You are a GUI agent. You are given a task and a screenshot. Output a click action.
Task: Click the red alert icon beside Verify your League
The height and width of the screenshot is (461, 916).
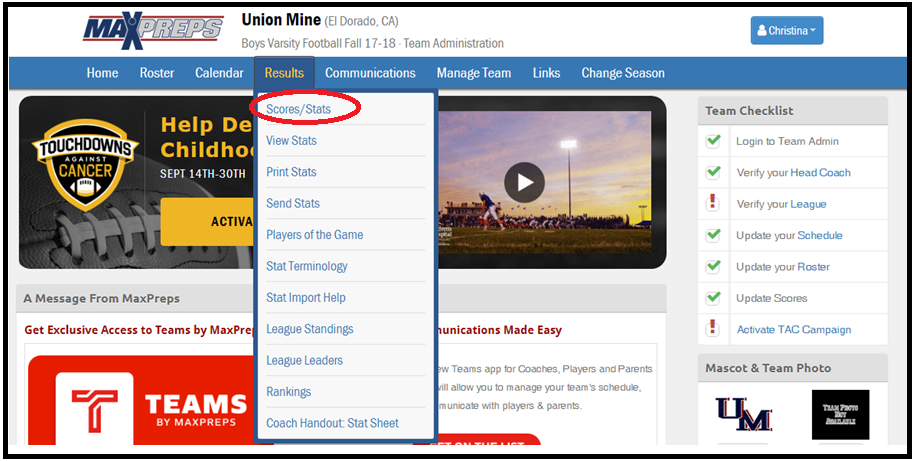click(x=713, y=204)
